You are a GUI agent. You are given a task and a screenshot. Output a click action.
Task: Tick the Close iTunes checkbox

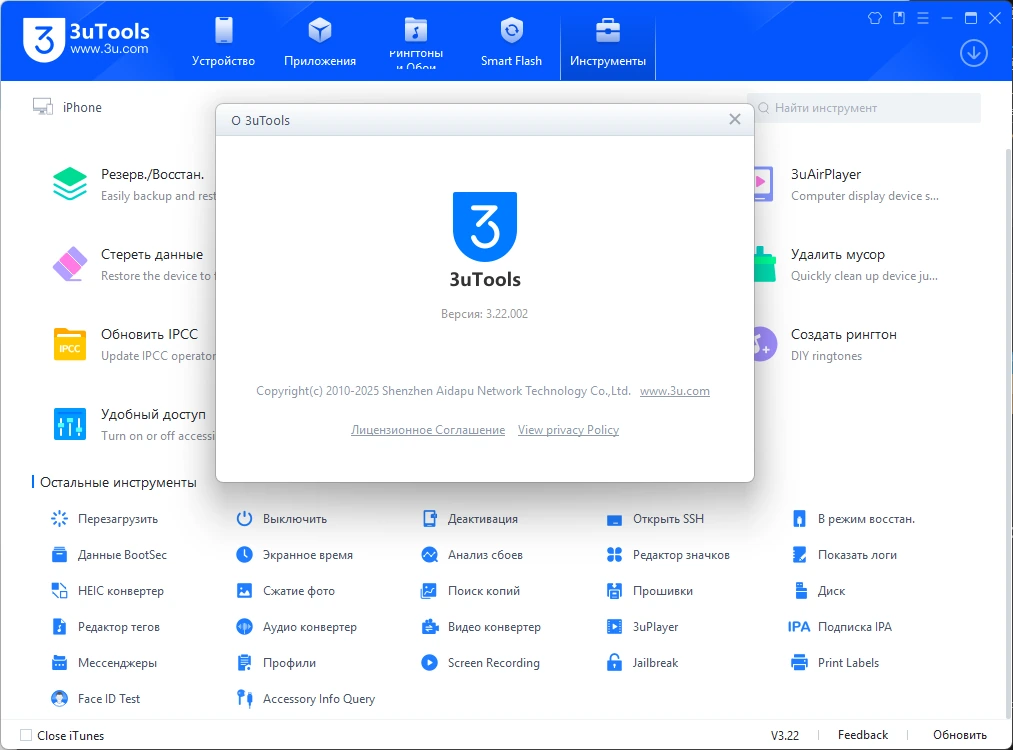[26, 735]
